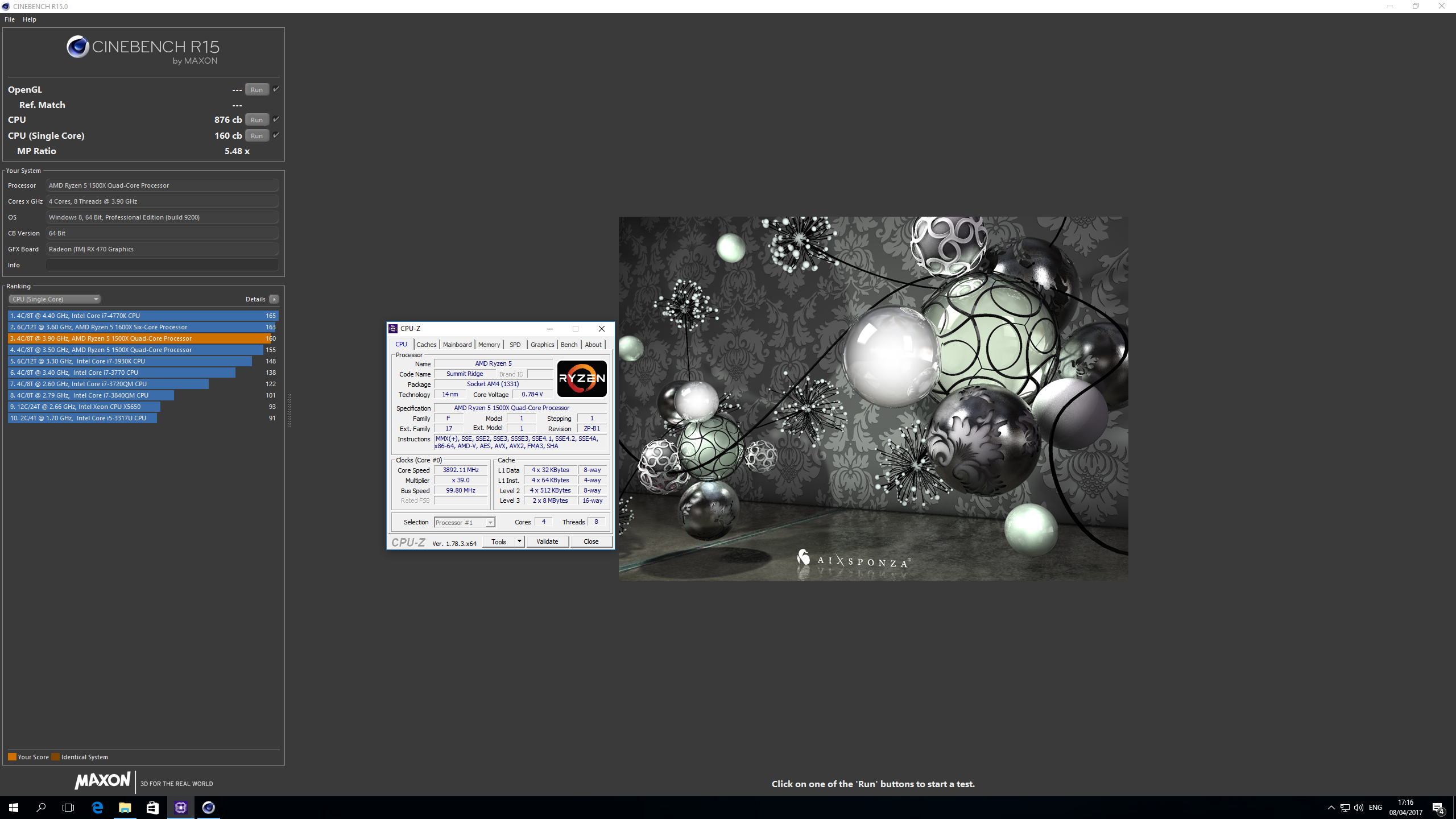Click the Cinebench title bar icon
1456x819 pixels.
tap(6, 6)
